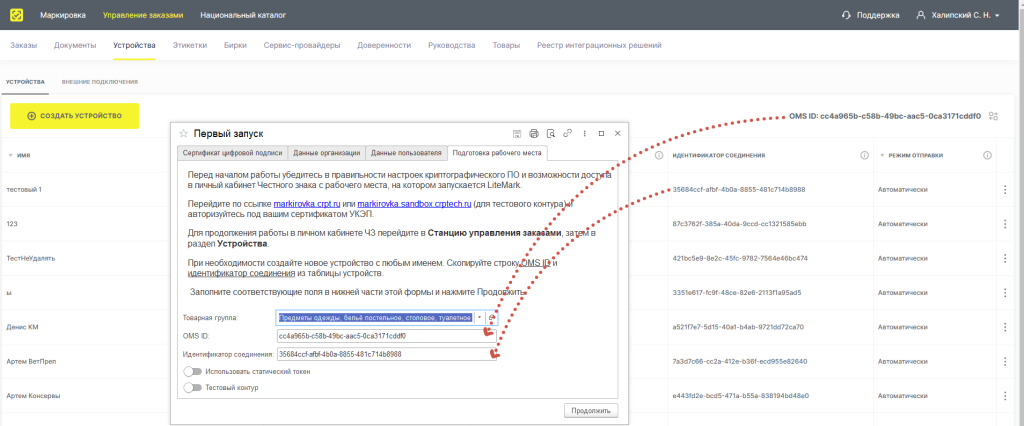The image size is (1024, 426).
Task: Click the Честный знак logo icon
Action: (16, 14)
